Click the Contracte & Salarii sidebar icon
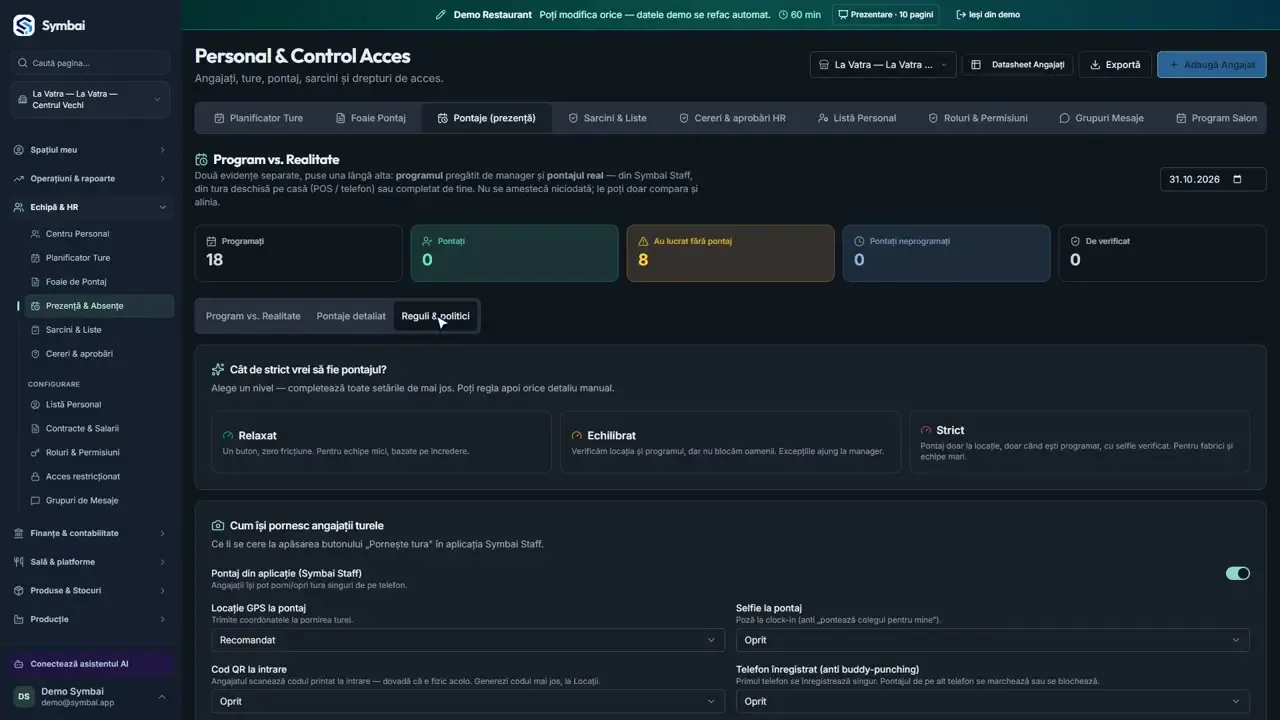 pos(36,429)
